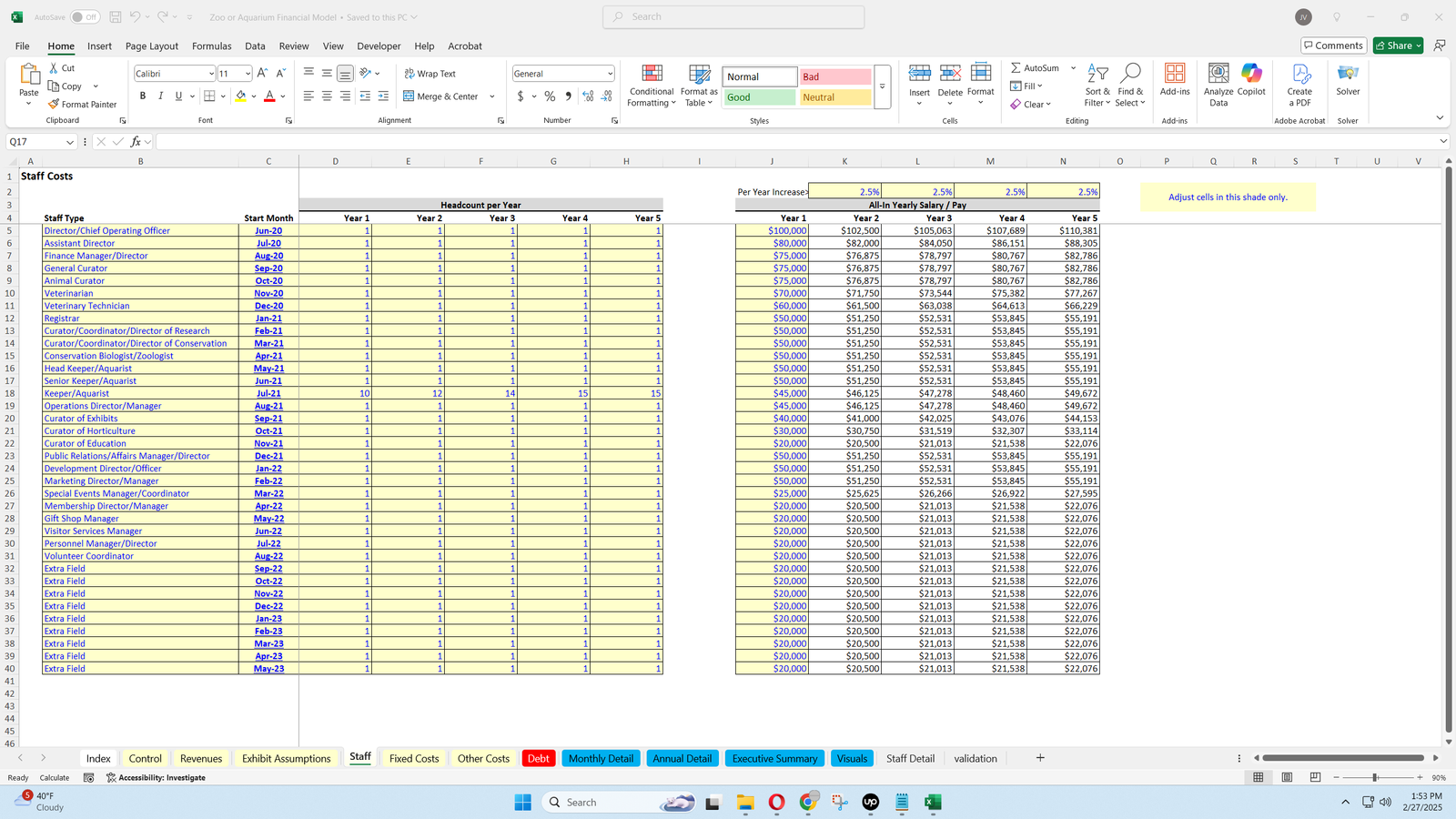Click into the Name Box showing Q17
1456x819 pixels.
[x=35, y=142]
